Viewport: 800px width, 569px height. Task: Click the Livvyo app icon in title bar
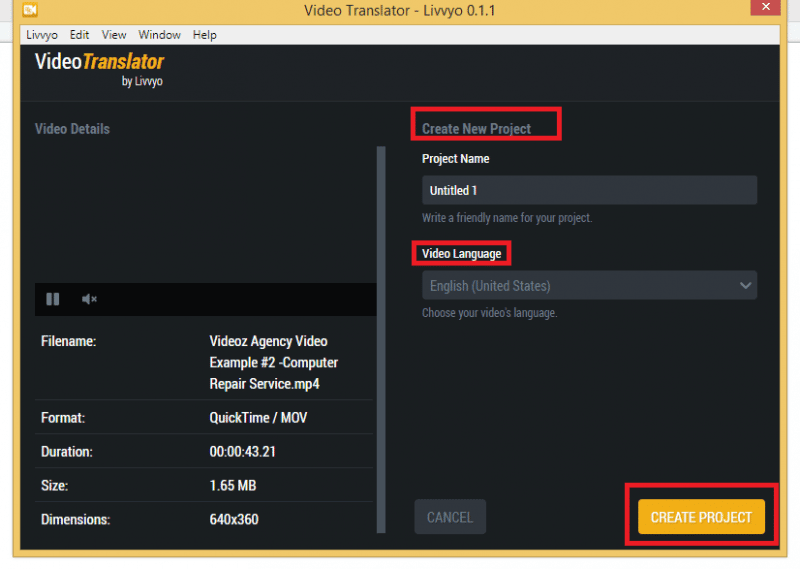click(30, 9)
